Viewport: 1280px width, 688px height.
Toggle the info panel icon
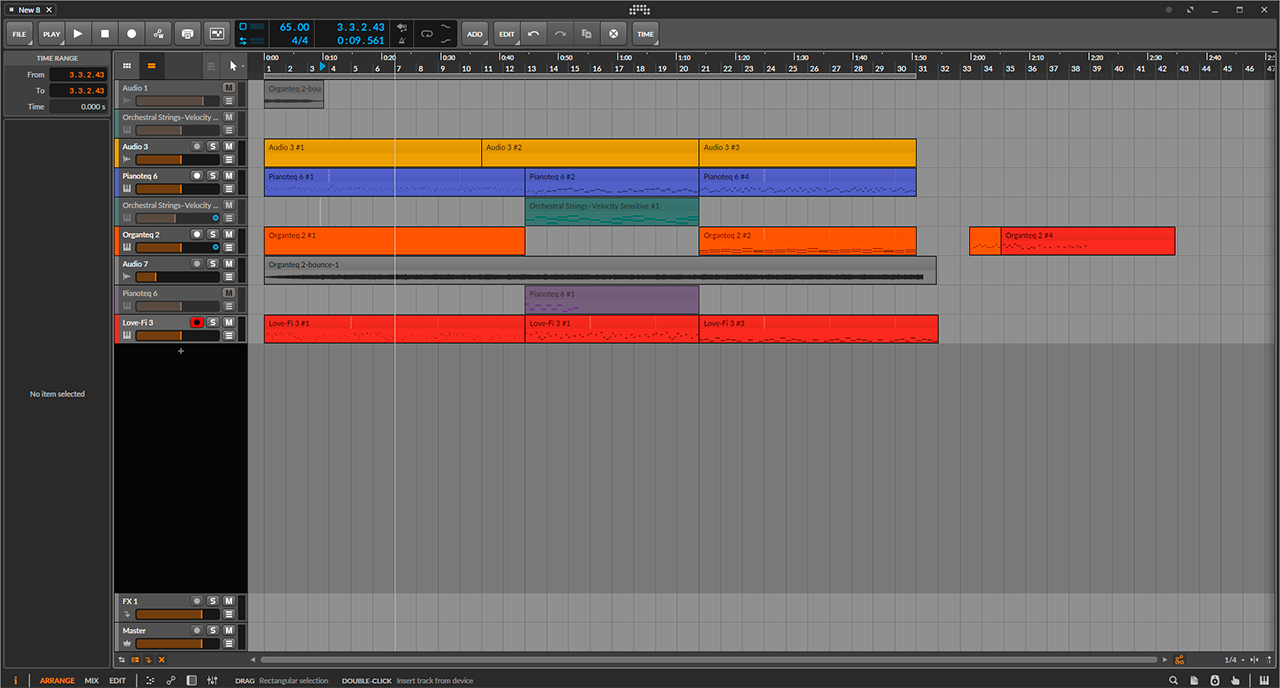tap(15, 680)
